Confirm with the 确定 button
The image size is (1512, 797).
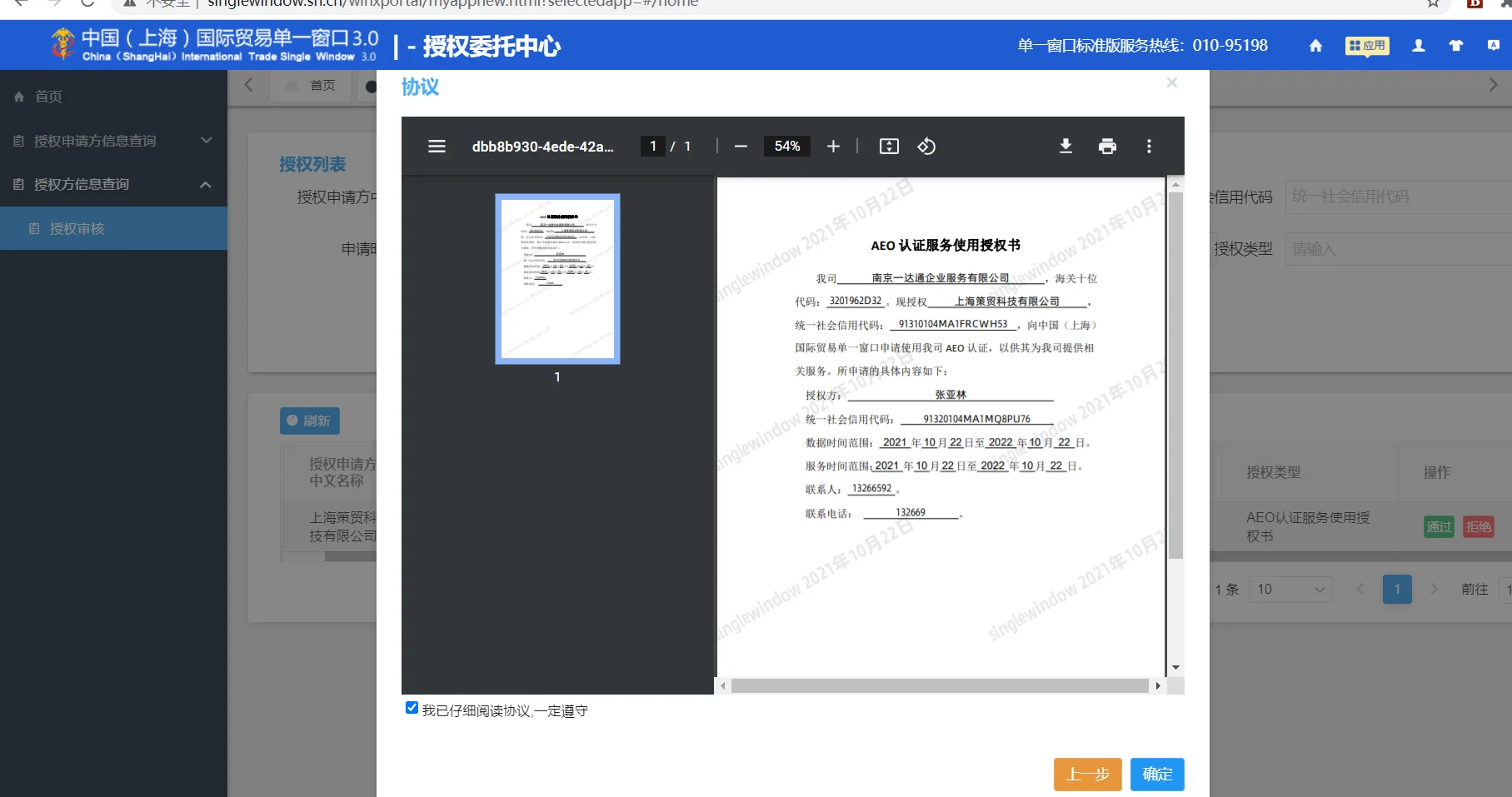point(1157,775)
